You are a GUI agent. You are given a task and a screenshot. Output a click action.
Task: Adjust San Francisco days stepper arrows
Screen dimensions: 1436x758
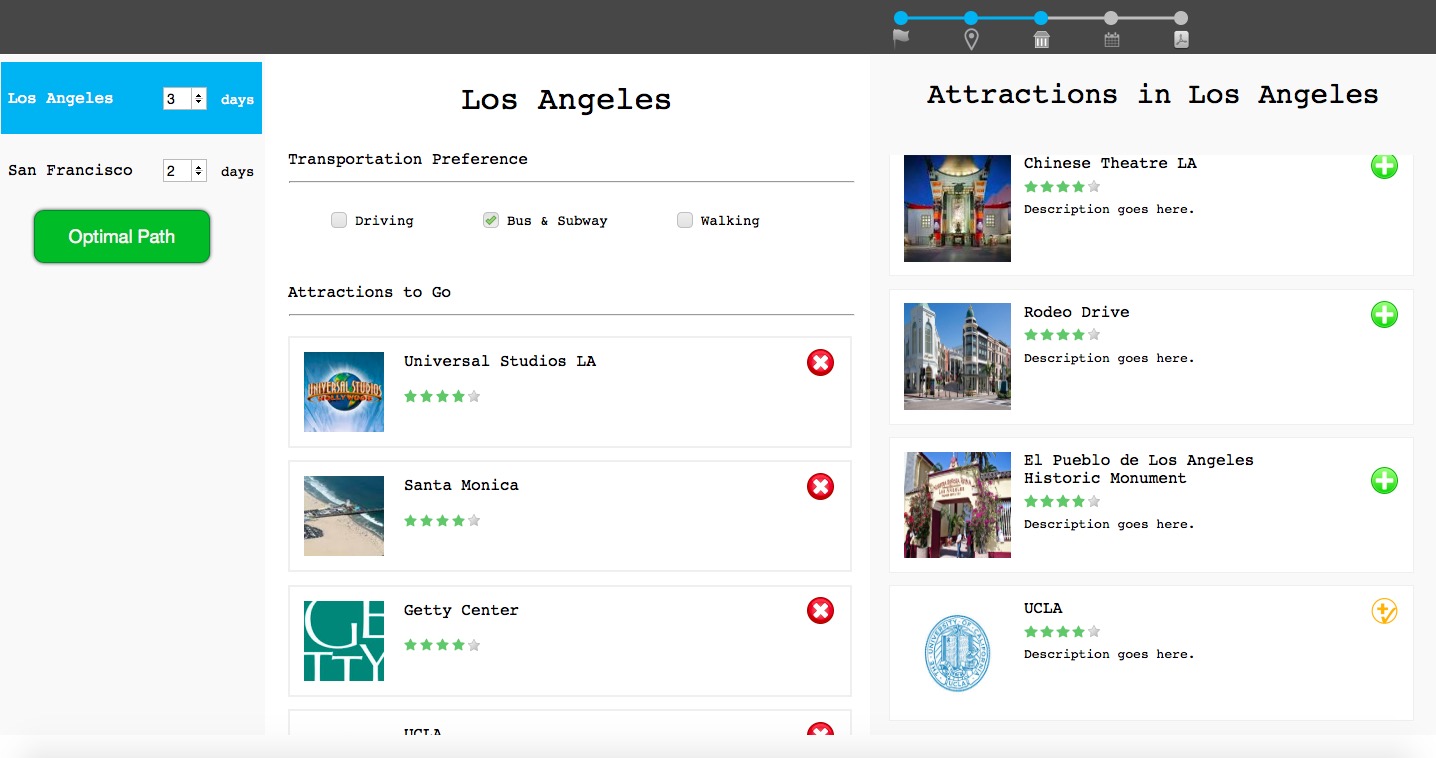(199, 171)
